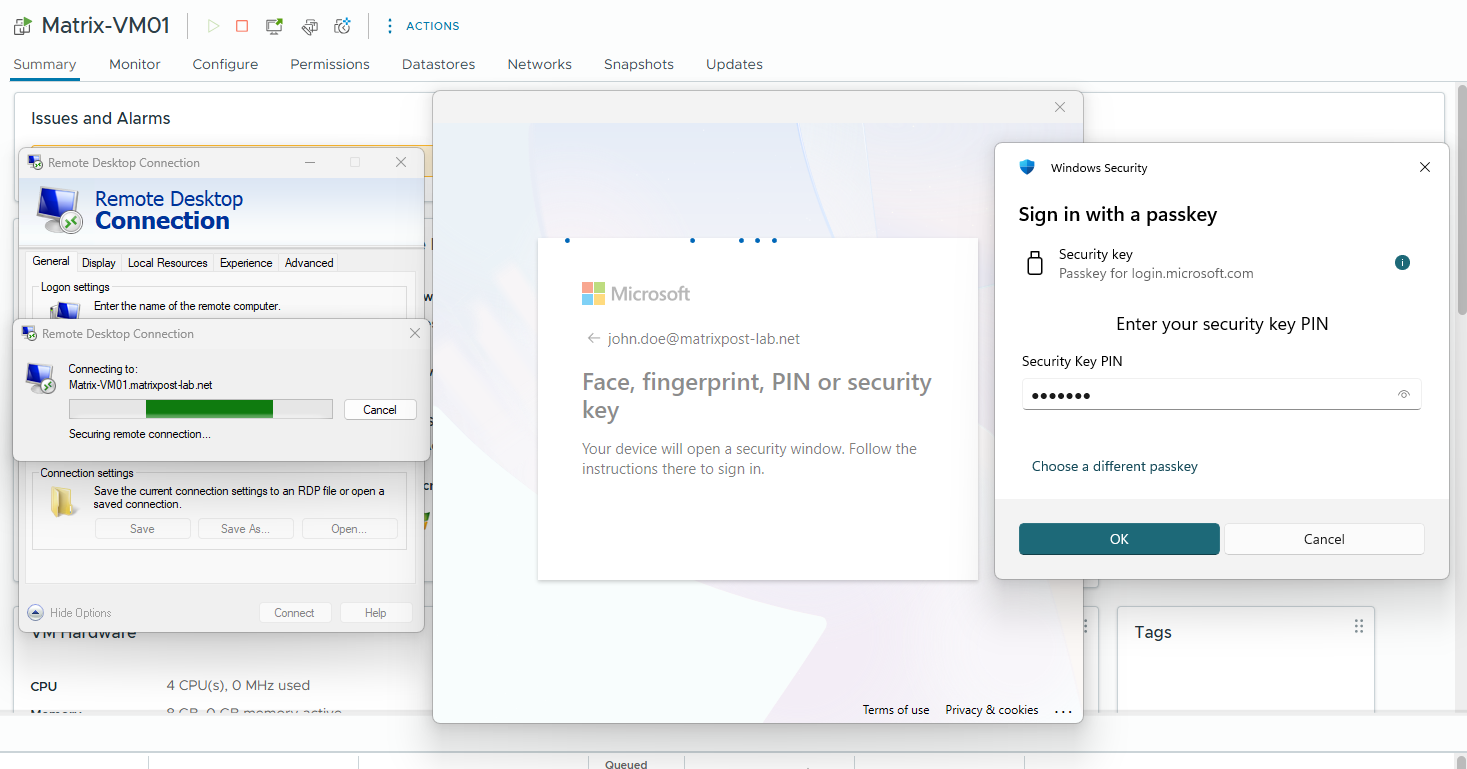Select the Permissions tab
Screen dimensions: 1467x769
[330, 64]
